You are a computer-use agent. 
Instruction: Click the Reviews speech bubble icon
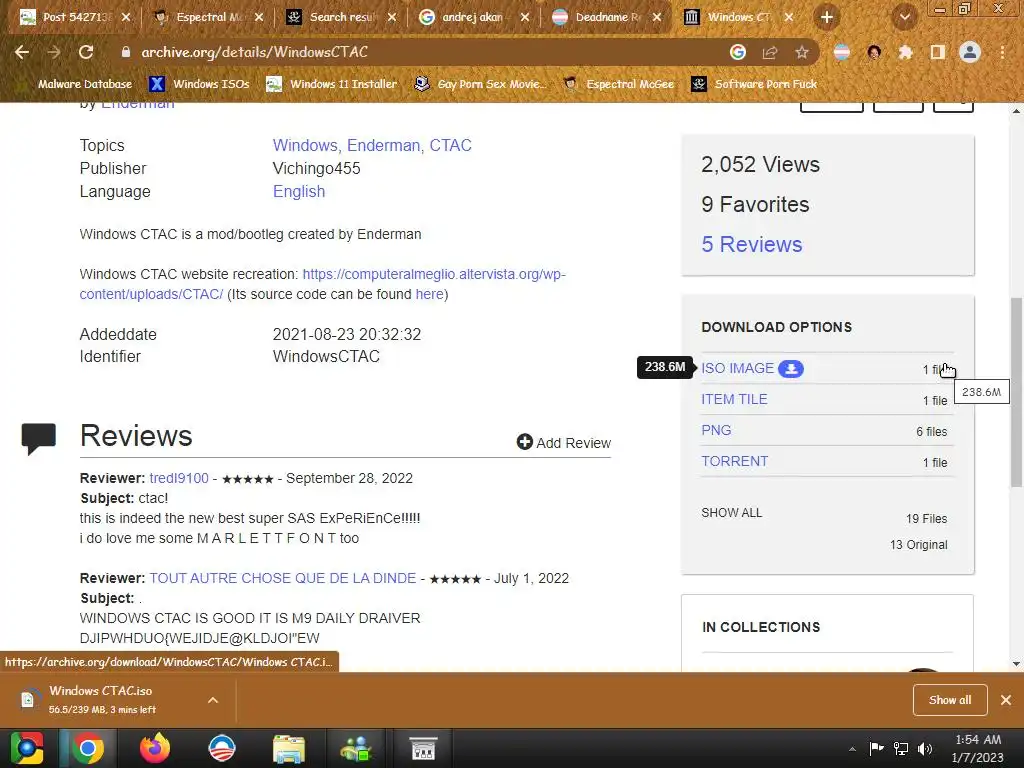pyautogui.click(x=39, y=438)
